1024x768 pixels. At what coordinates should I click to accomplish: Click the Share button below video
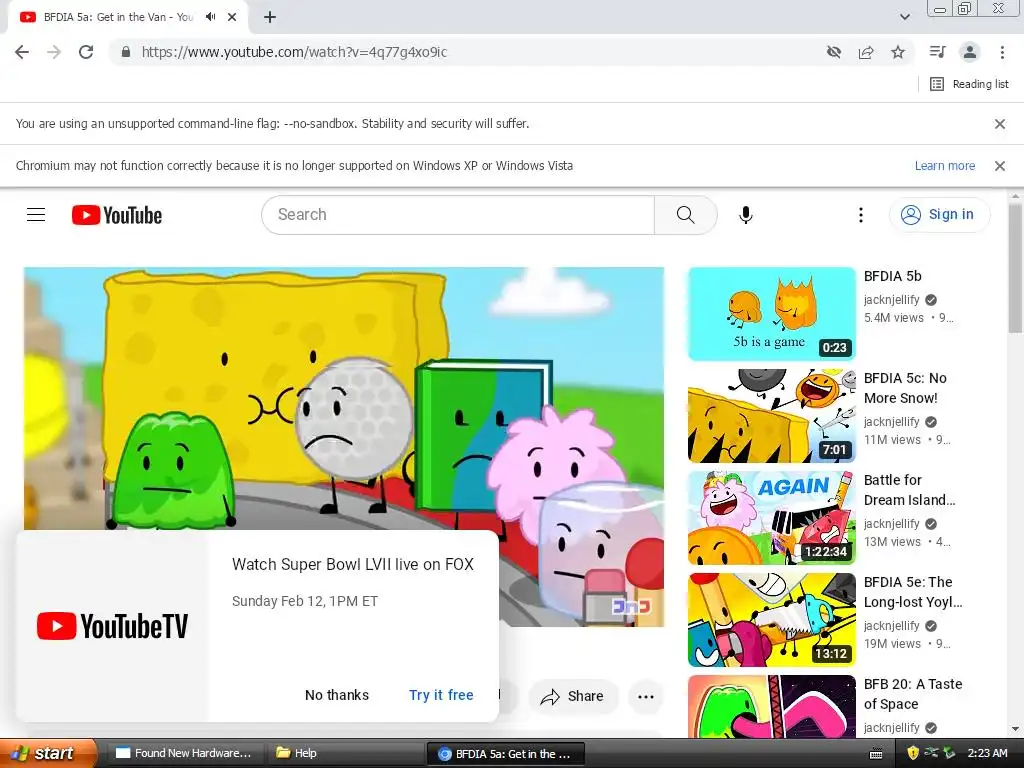tap(572, 696)
